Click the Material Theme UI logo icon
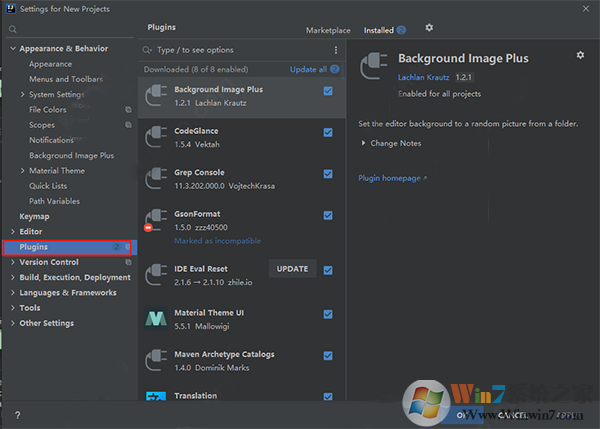Viewport: 600px width, 429px height. pyautogui.click(x=156, y=318)
